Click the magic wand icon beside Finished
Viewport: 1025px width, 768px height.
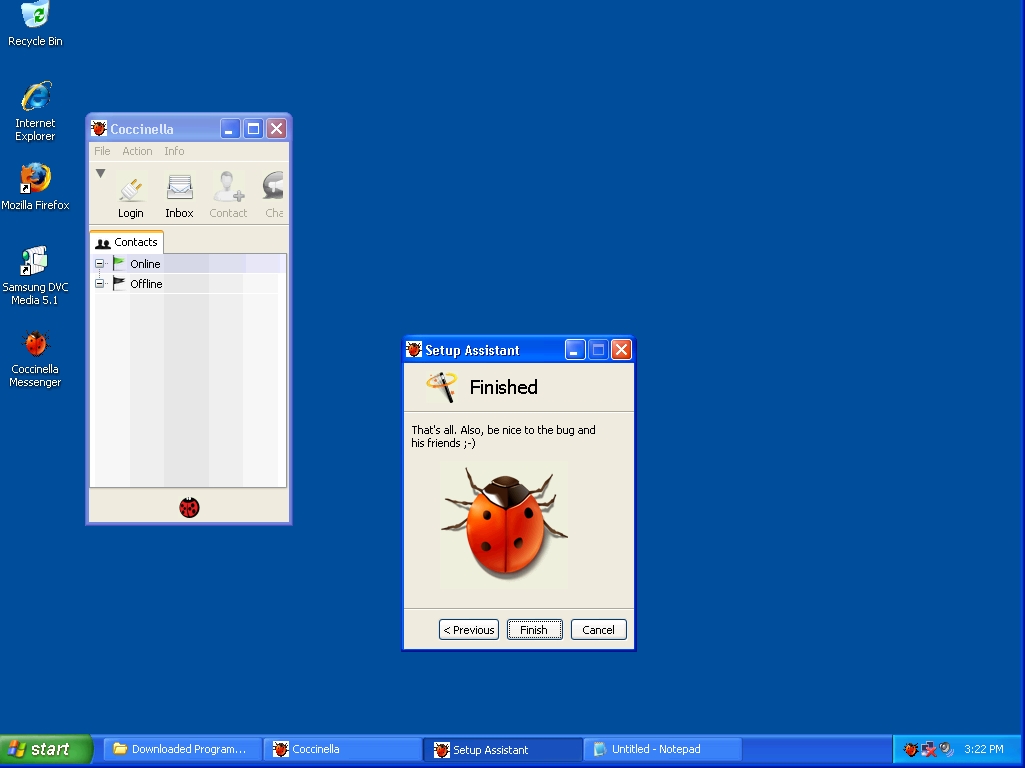pyautogui.click(x=441, y=387)
